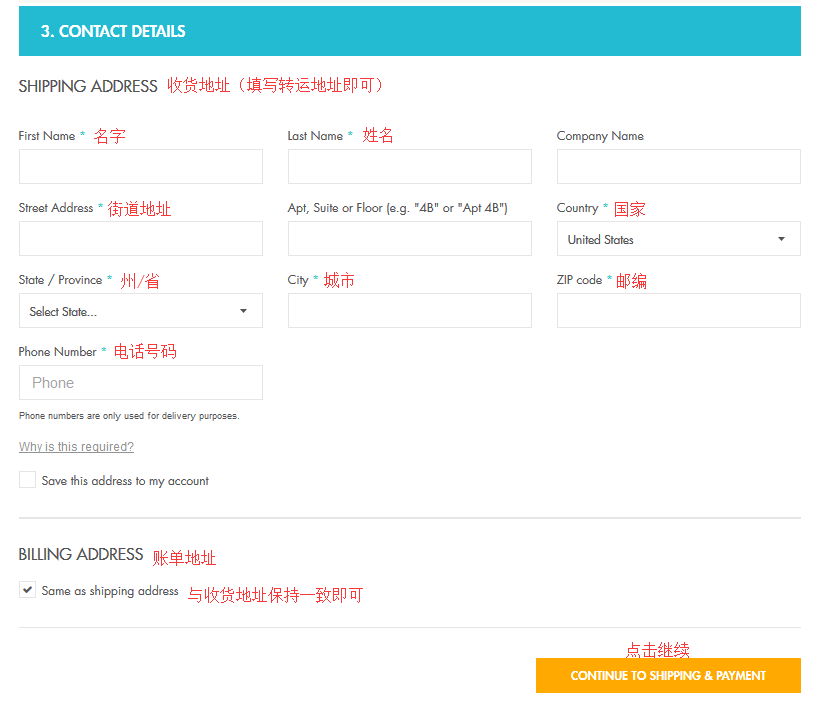Click the "Save this address to my account" label
This screenshot has width=818, height=711.
pyautogui.click(x=125, y=481)
